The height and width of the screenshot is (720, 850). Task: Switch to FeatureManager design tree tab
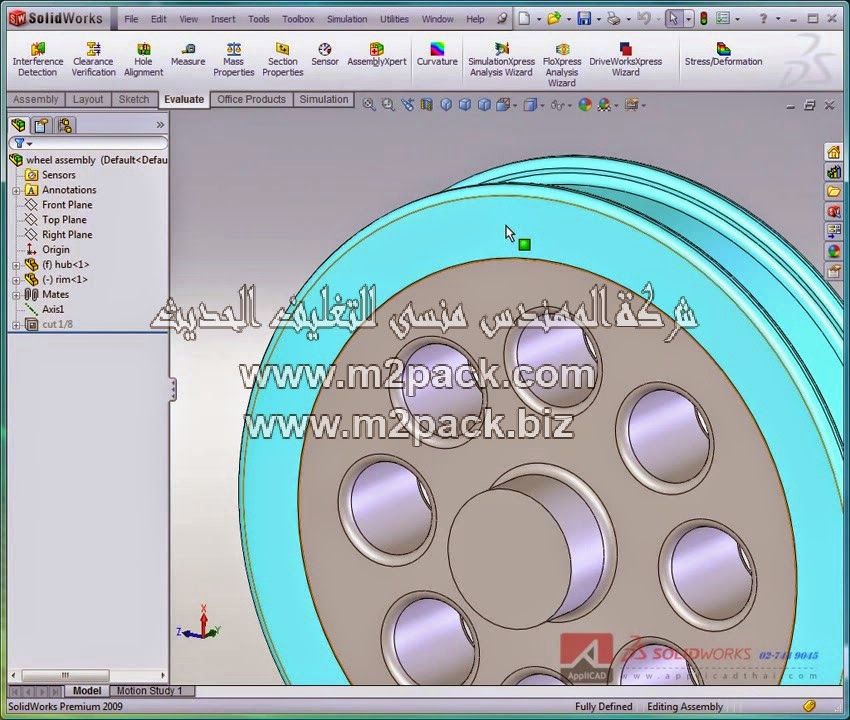click(18, 125)
